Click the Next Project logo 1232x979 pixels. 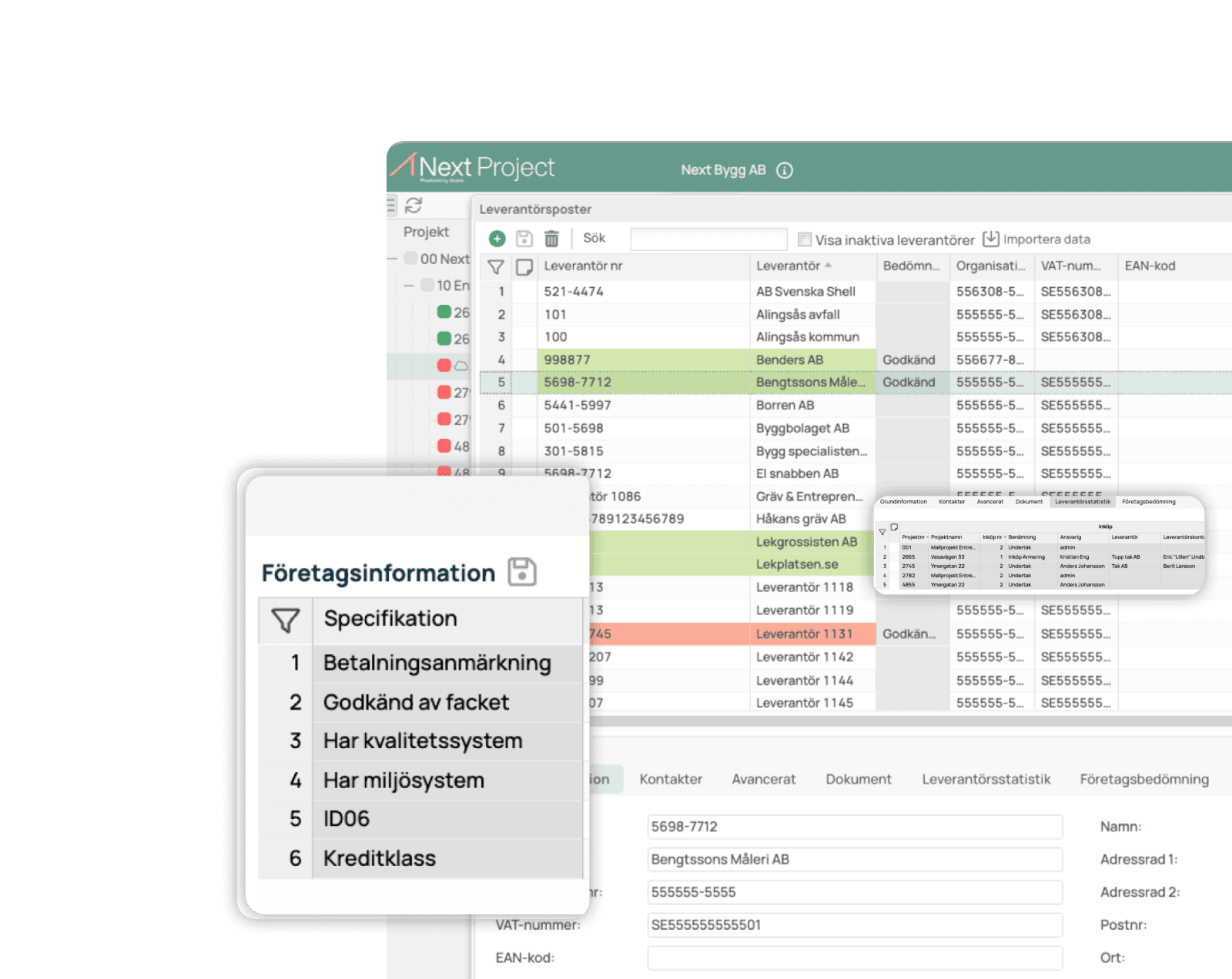tap(473, 167)
